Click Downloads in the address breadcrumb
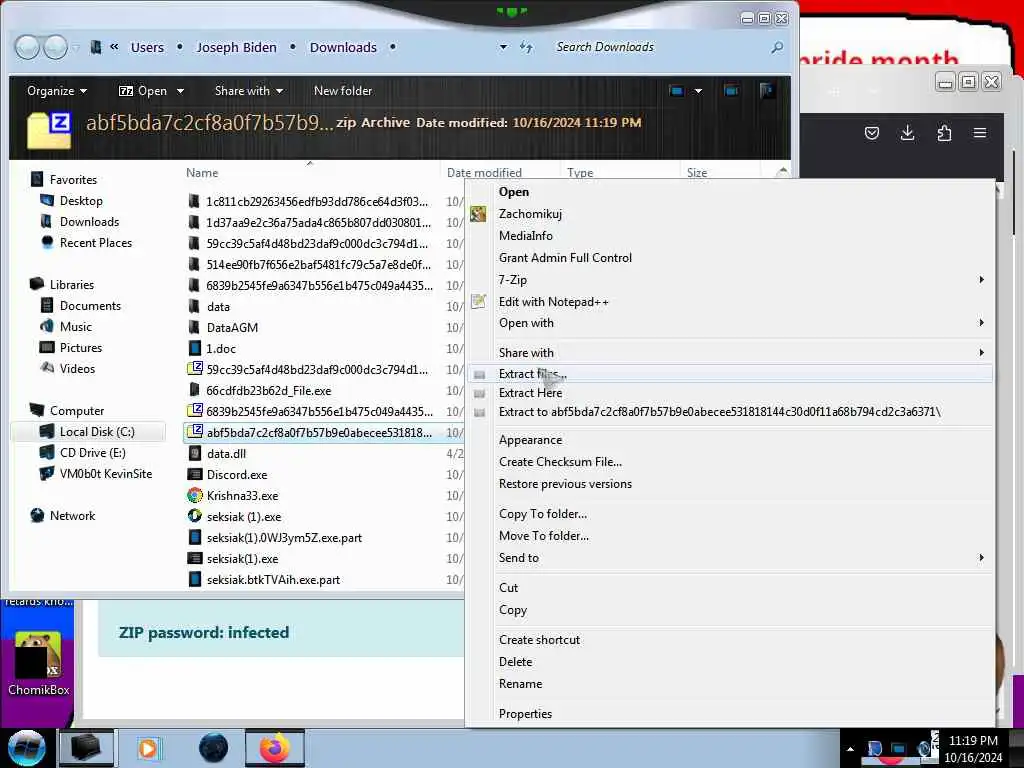The height and width of the screenshot is (768, 1024). click(343, 47)
